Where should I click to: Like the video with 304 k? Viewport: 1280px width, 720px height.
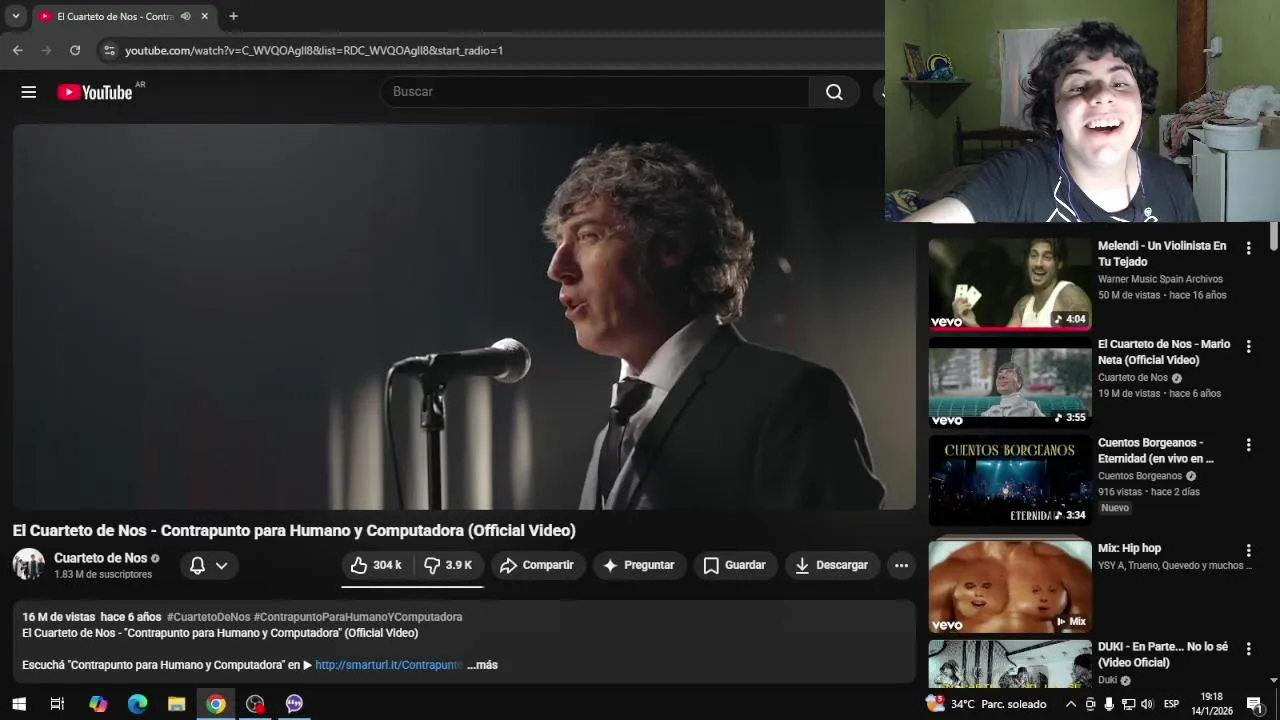377,565
